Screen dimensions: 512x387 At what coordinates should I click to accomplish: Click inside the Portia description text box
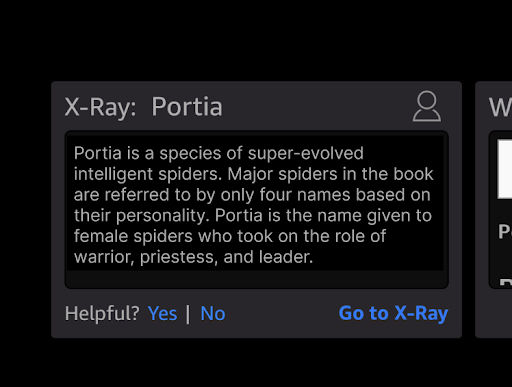pyautogui.click(x=256, y=209)
